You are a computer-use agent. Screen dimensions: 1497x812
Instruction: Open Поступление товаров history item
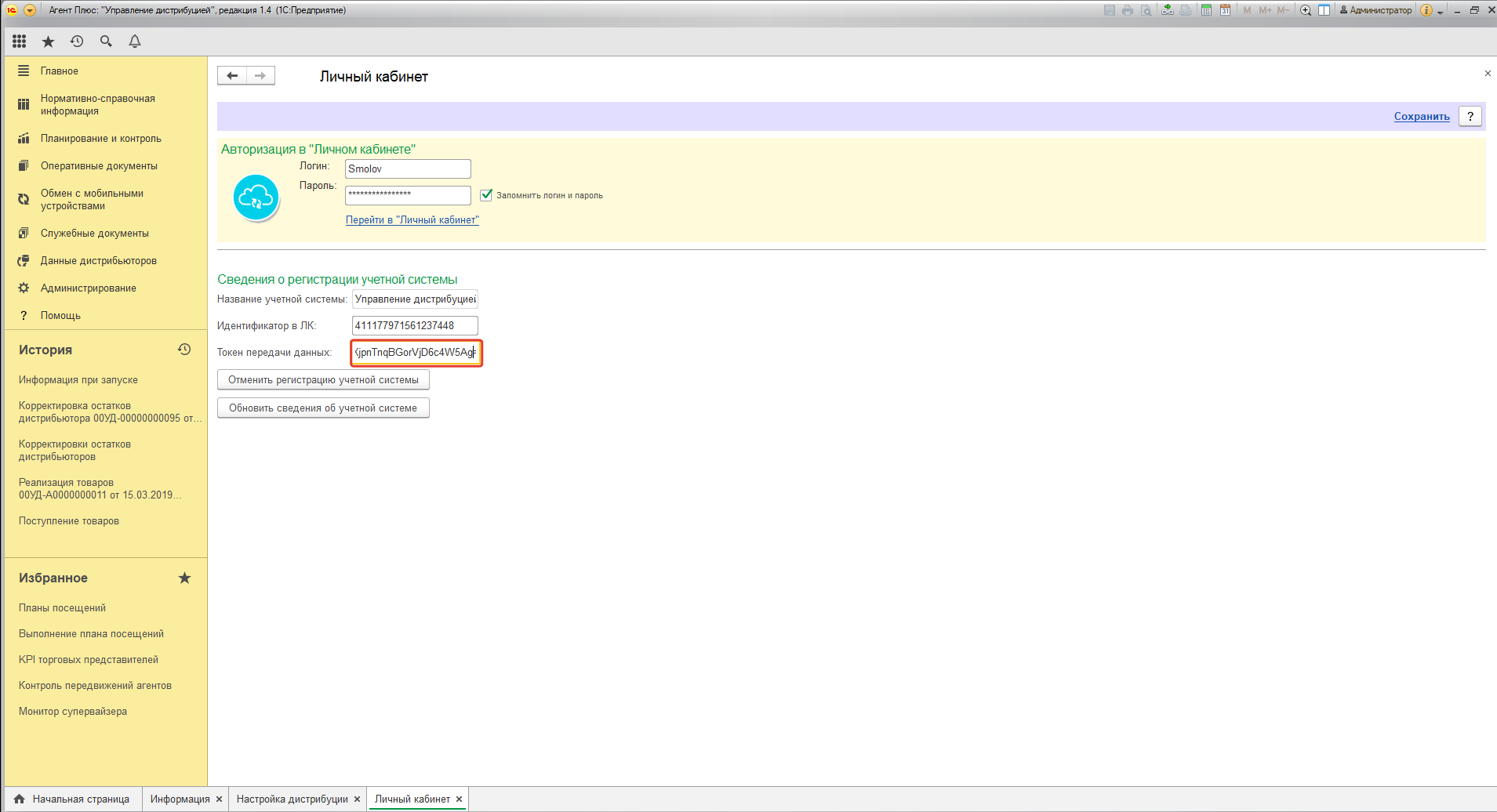(69, 520)
